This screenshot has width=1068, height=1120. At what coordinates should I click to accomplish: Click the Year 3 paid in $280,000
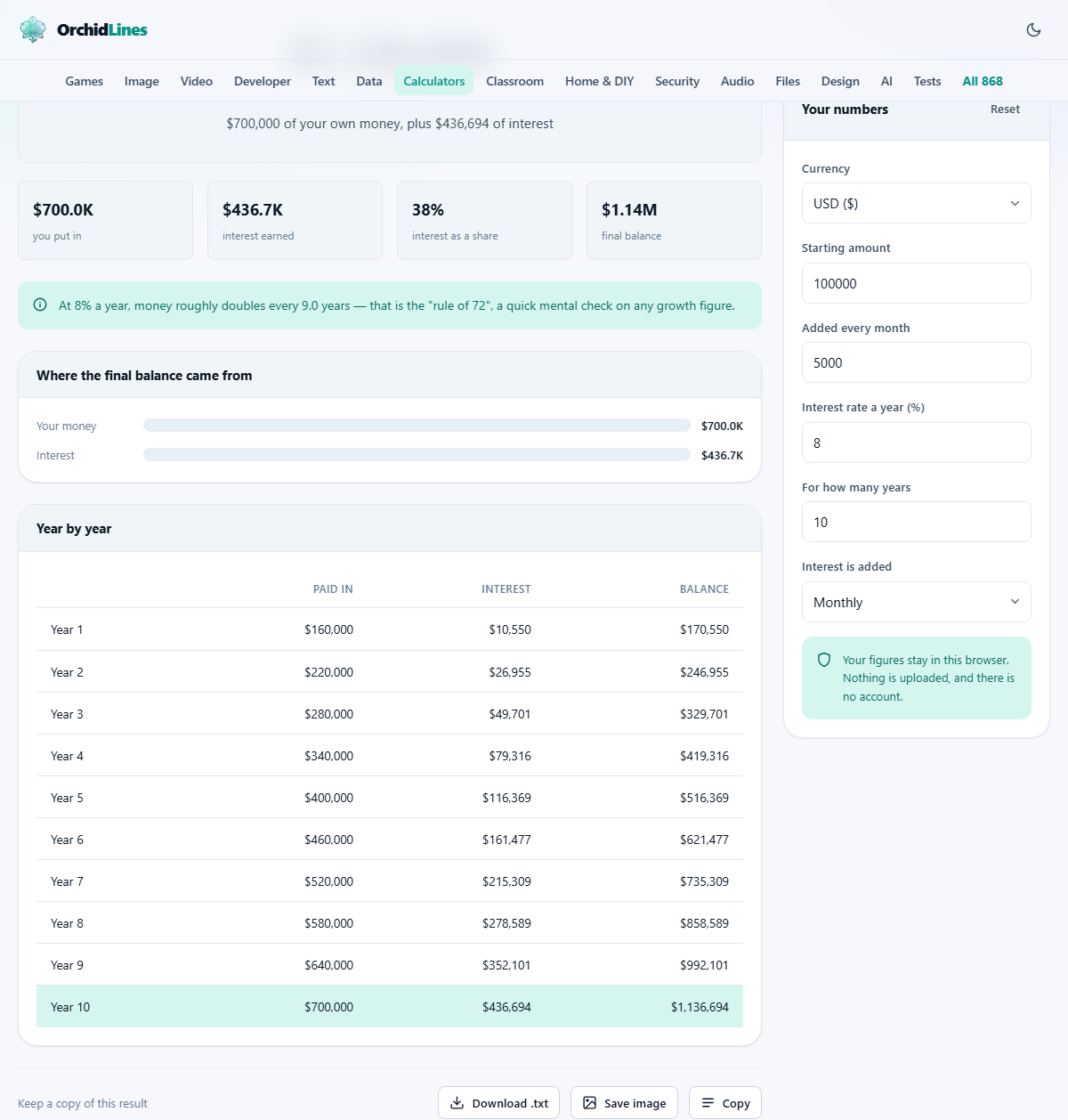click(328, 714)
